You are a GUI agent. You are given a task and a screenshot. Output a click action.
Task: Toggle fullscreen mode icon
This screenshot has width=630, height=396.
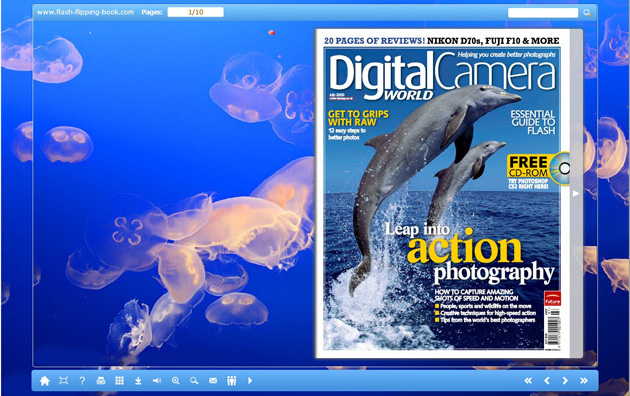click(x=63, y=381)
